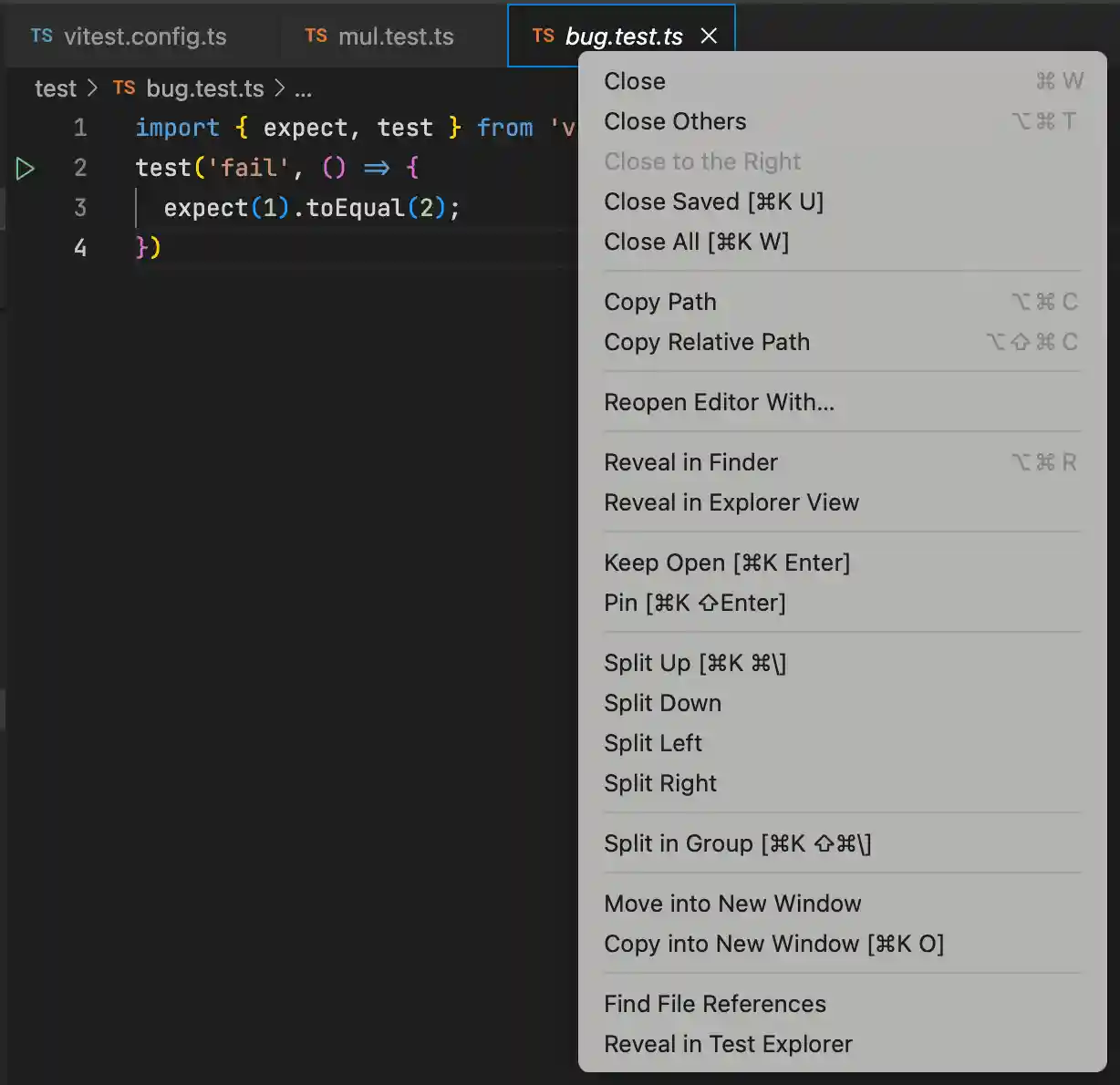Expand the chevron after bug.test.ts breadcrumb
Viewport: 1120px width, 1085px height.
279,88
